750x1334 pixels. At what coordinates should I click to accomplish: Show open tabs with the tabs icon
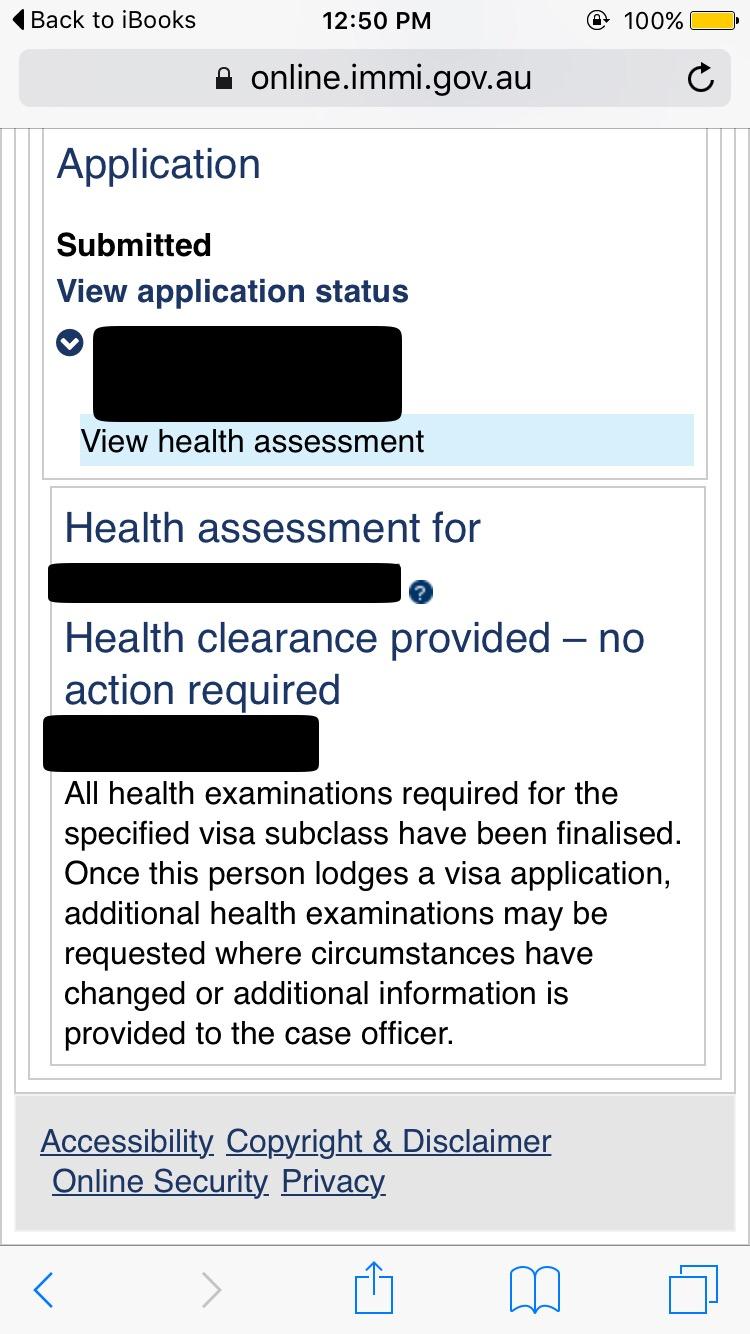(x=692, y=1289)
